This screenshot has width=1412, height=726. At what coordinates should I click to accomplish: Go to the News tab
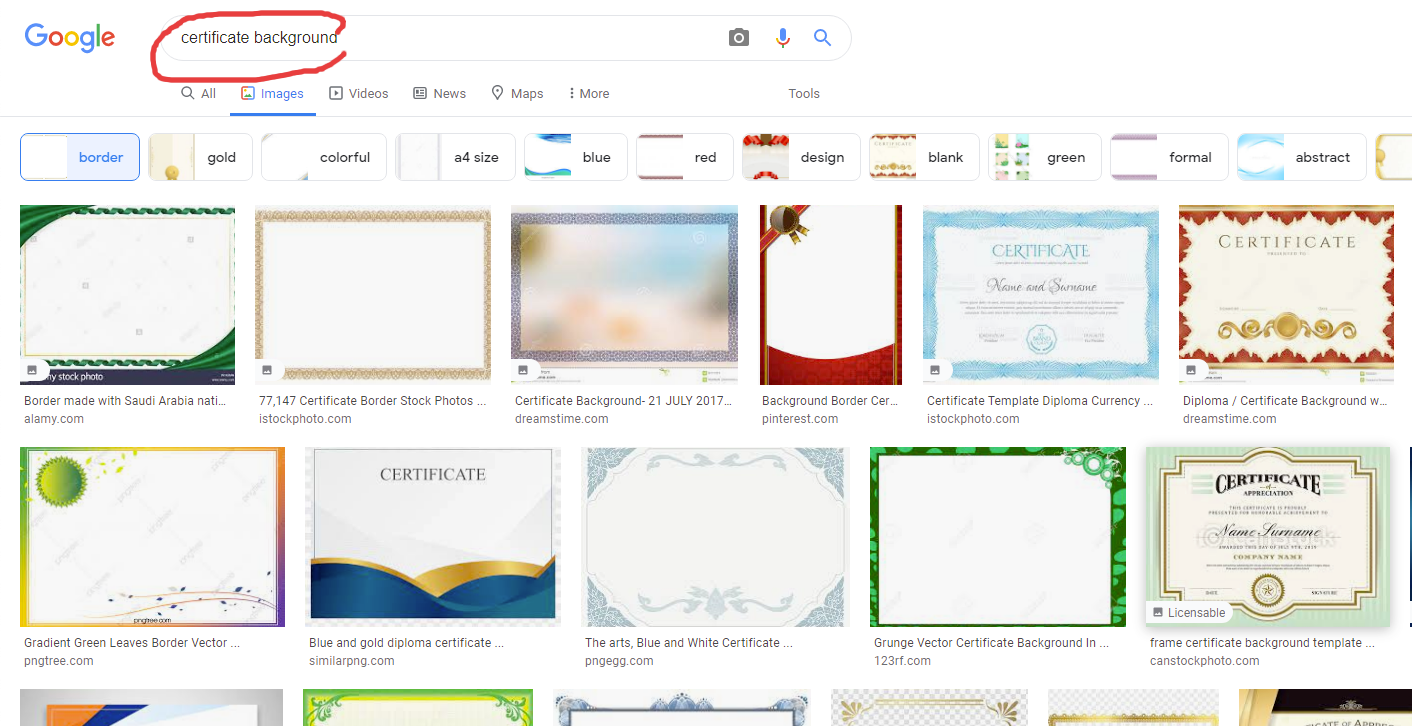click(x=439, y=93)
